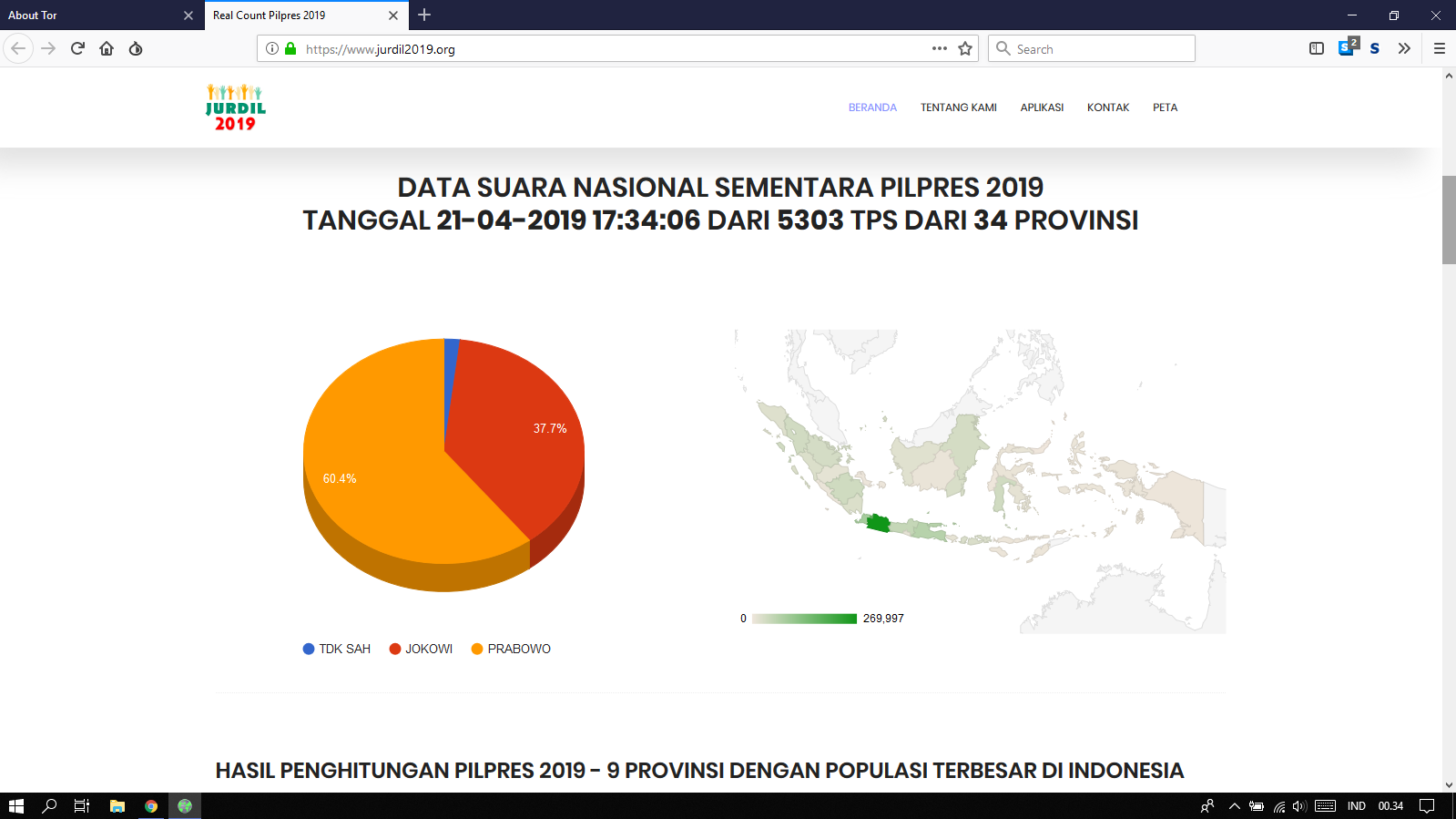Open Windows taskbar search
Viewport: 1456px width, 819px height.
(x=49, y=806)
